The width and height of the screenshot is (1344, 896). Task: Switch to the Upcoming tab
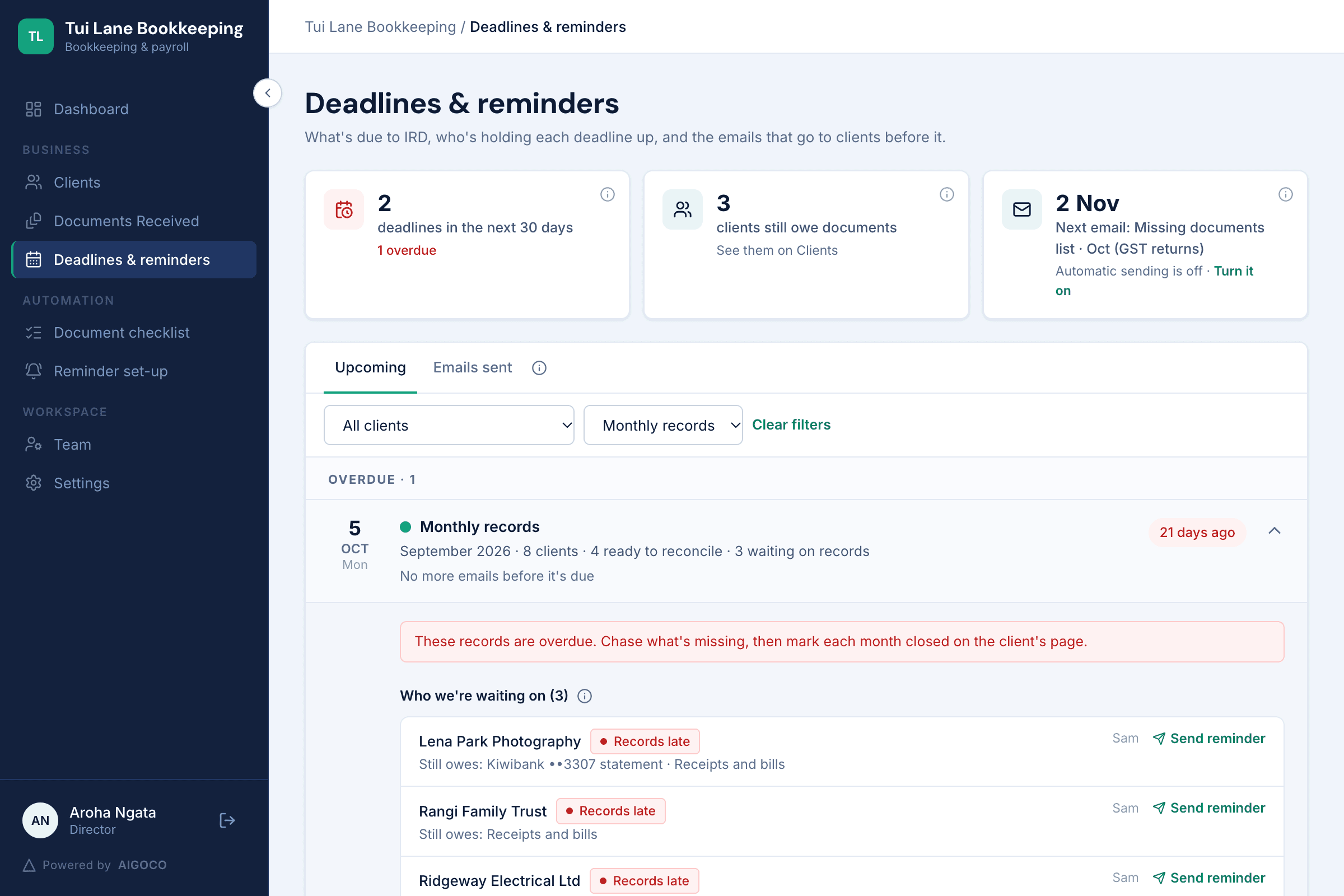(370, 367)
